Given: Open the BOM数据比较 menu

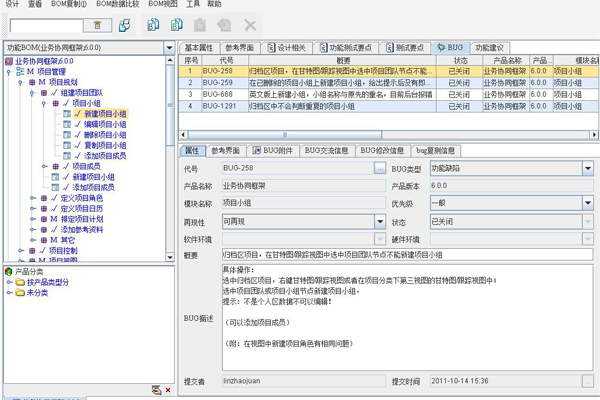Looking at the screenshot, I should (x=117, y=4).
